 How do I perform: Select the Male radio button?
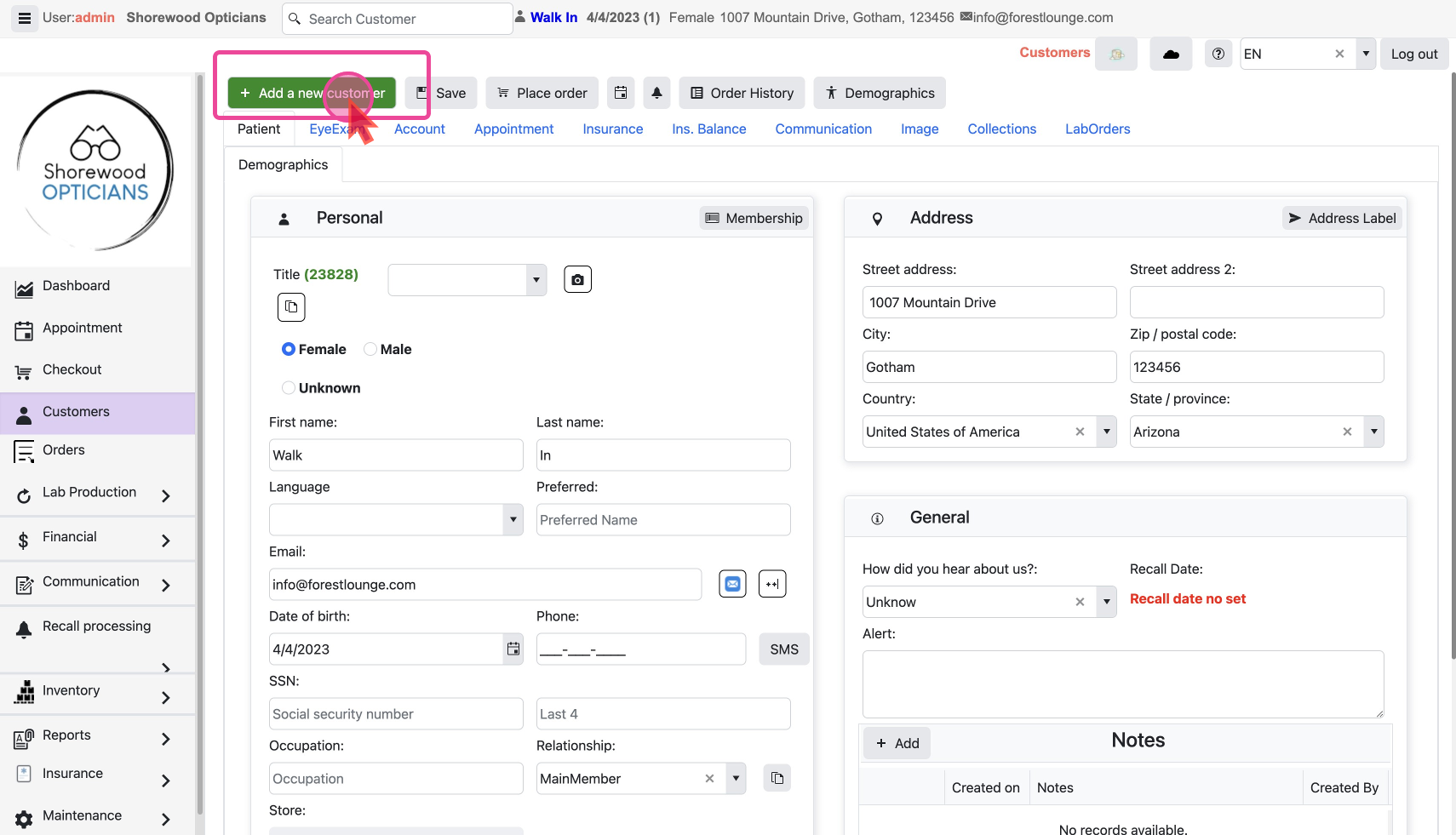(370, 349)
